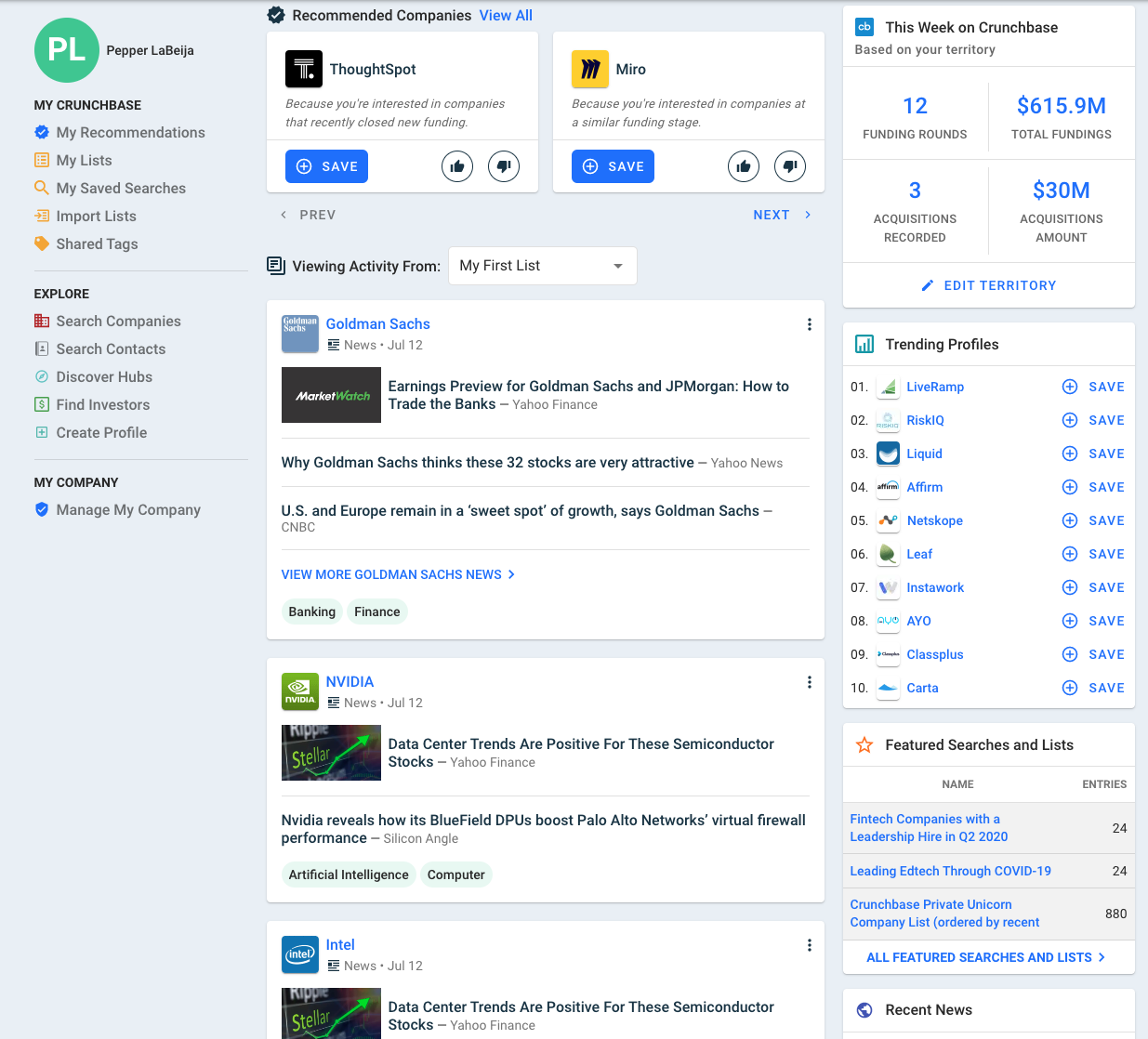
Task: Open Pepper LaBeija profile avatar
Action: coord(67,50)
